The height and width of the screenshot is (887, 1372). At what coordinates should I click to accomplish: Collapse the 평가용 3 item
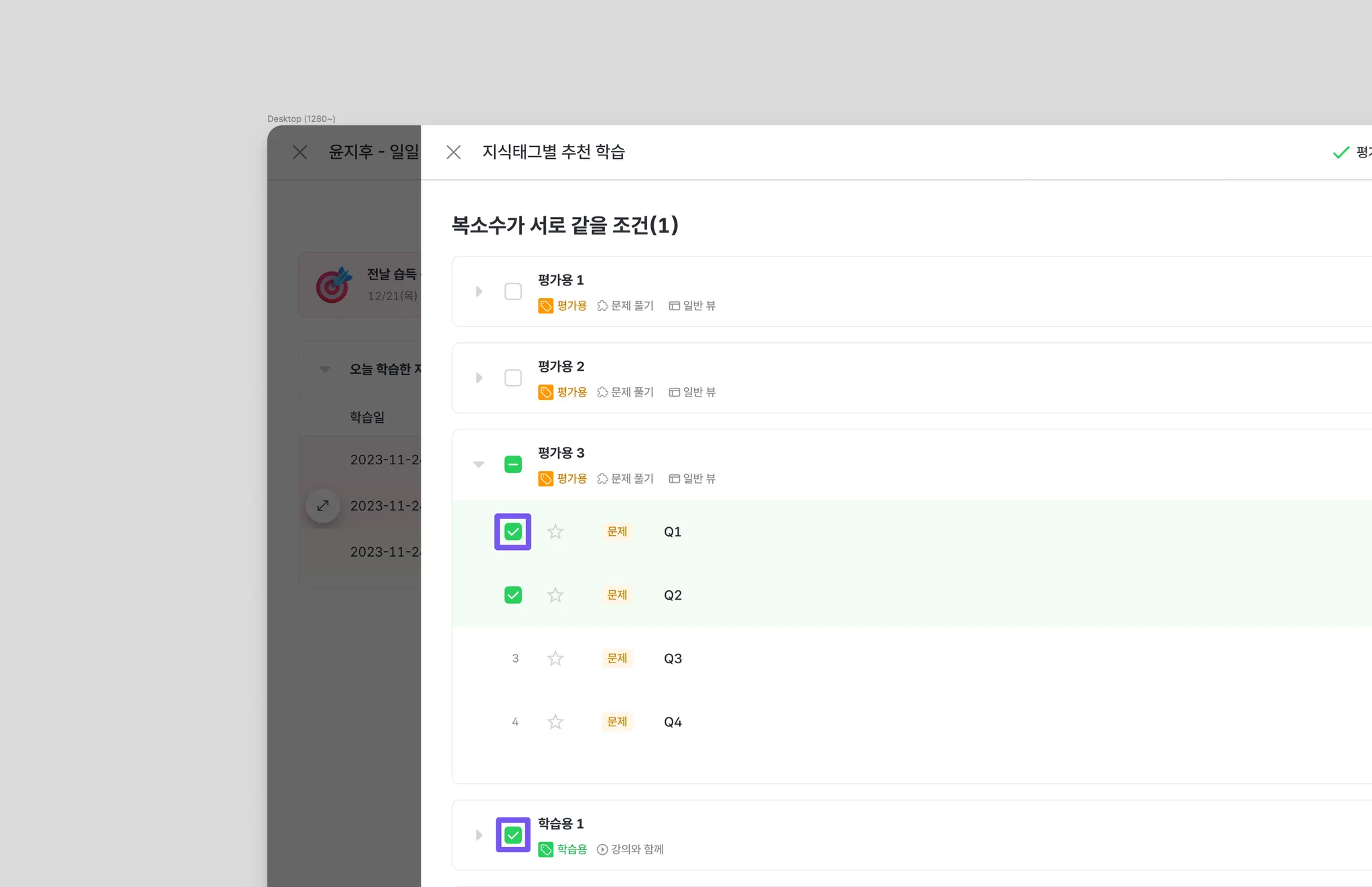(478, 464)
